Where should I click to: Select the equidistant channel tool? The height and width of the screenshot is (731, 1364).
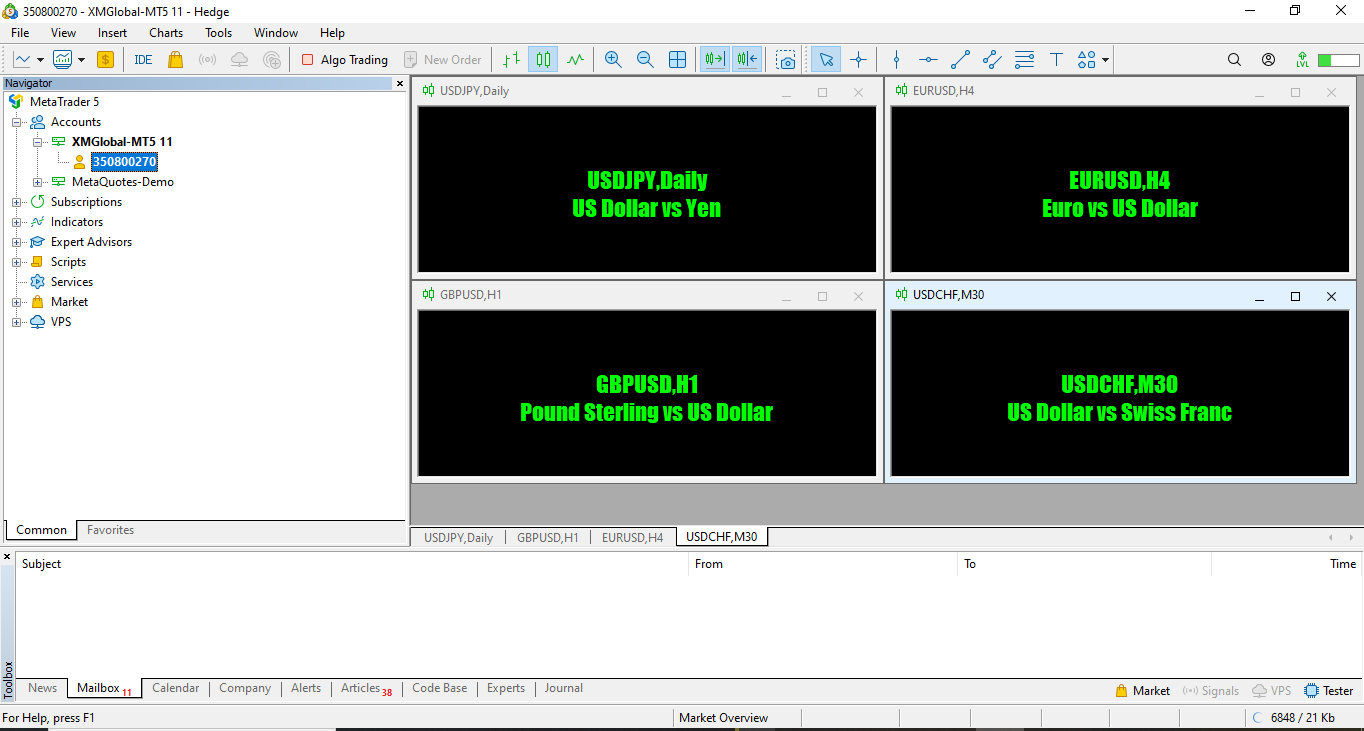pyautogui.click(x=992, y=60)
